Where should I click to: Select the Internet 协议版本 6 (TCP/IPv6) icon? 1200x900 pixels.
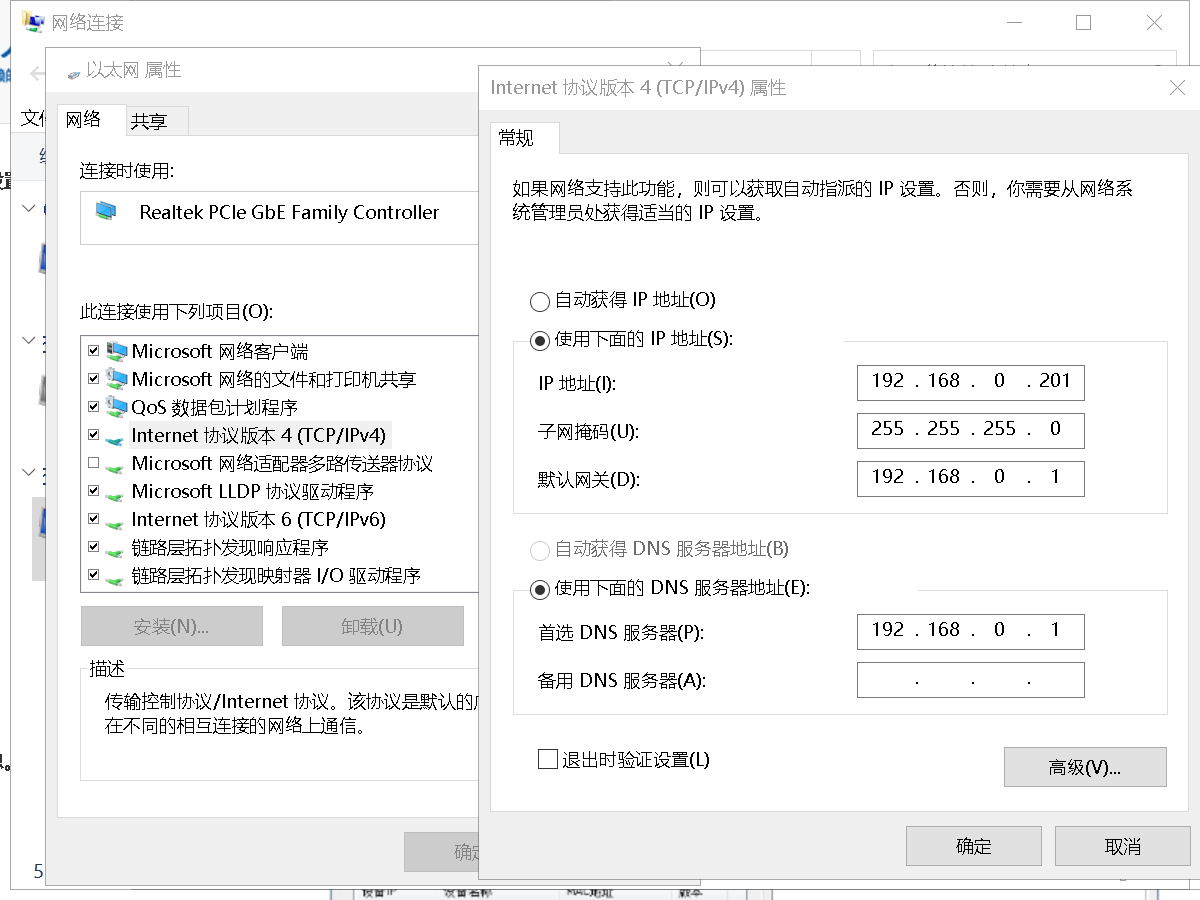(x=117, y=520)
